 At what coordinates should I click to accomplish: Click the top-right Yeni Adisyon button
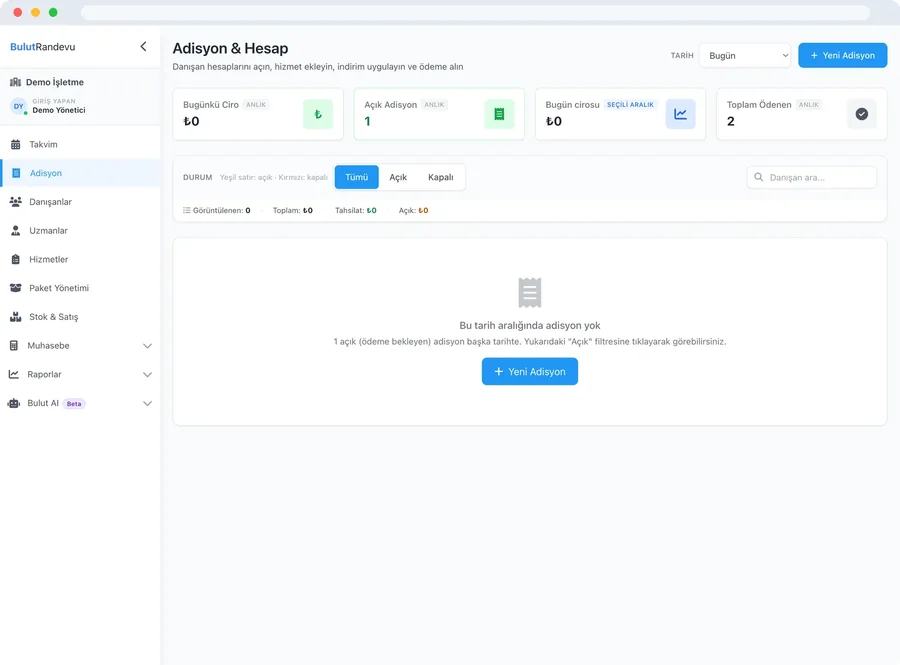(843, 56)
